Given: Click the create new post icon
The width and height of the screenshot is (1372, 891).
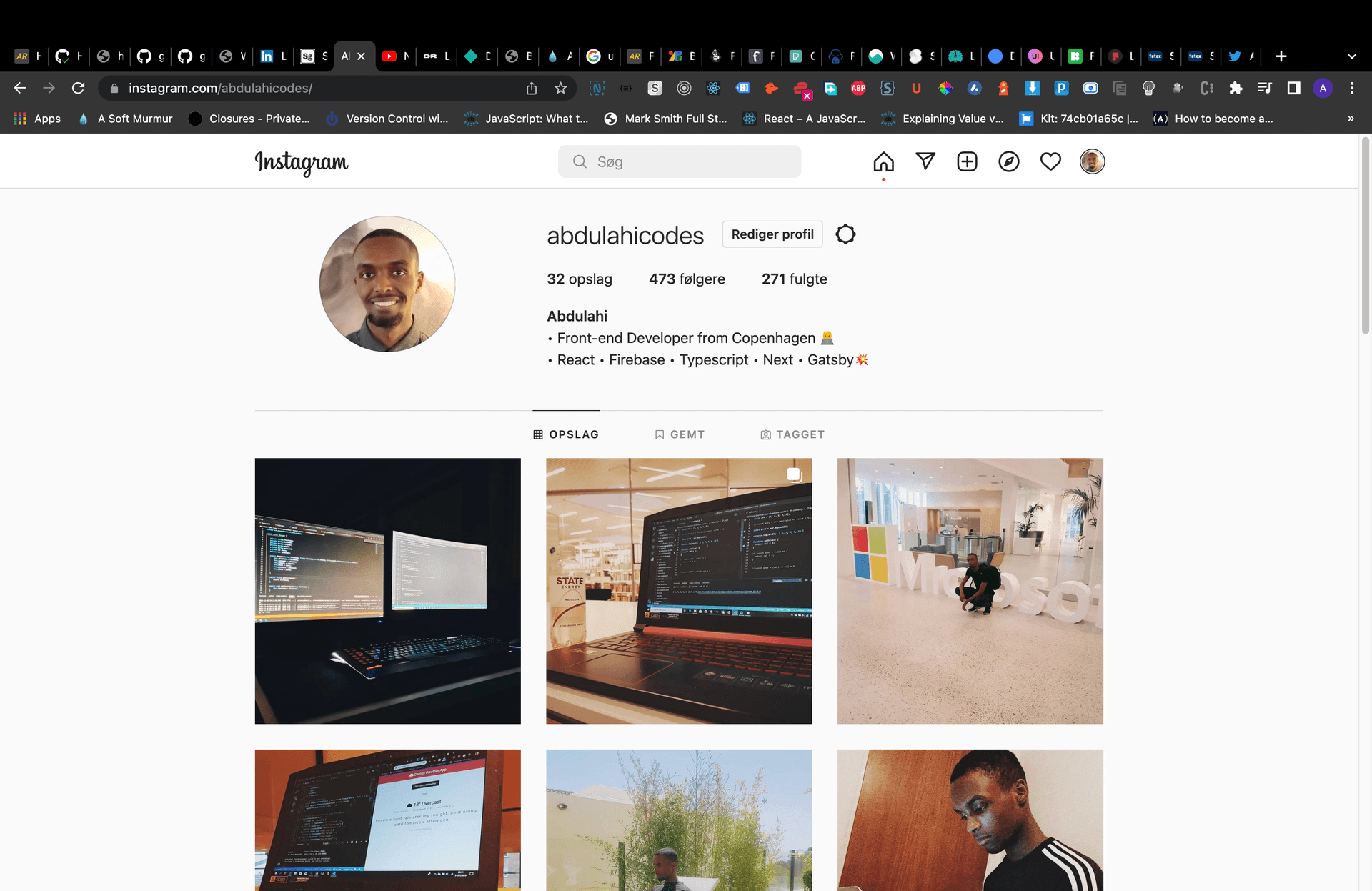Looking at the screenshot, I should [x=966, y=161].
